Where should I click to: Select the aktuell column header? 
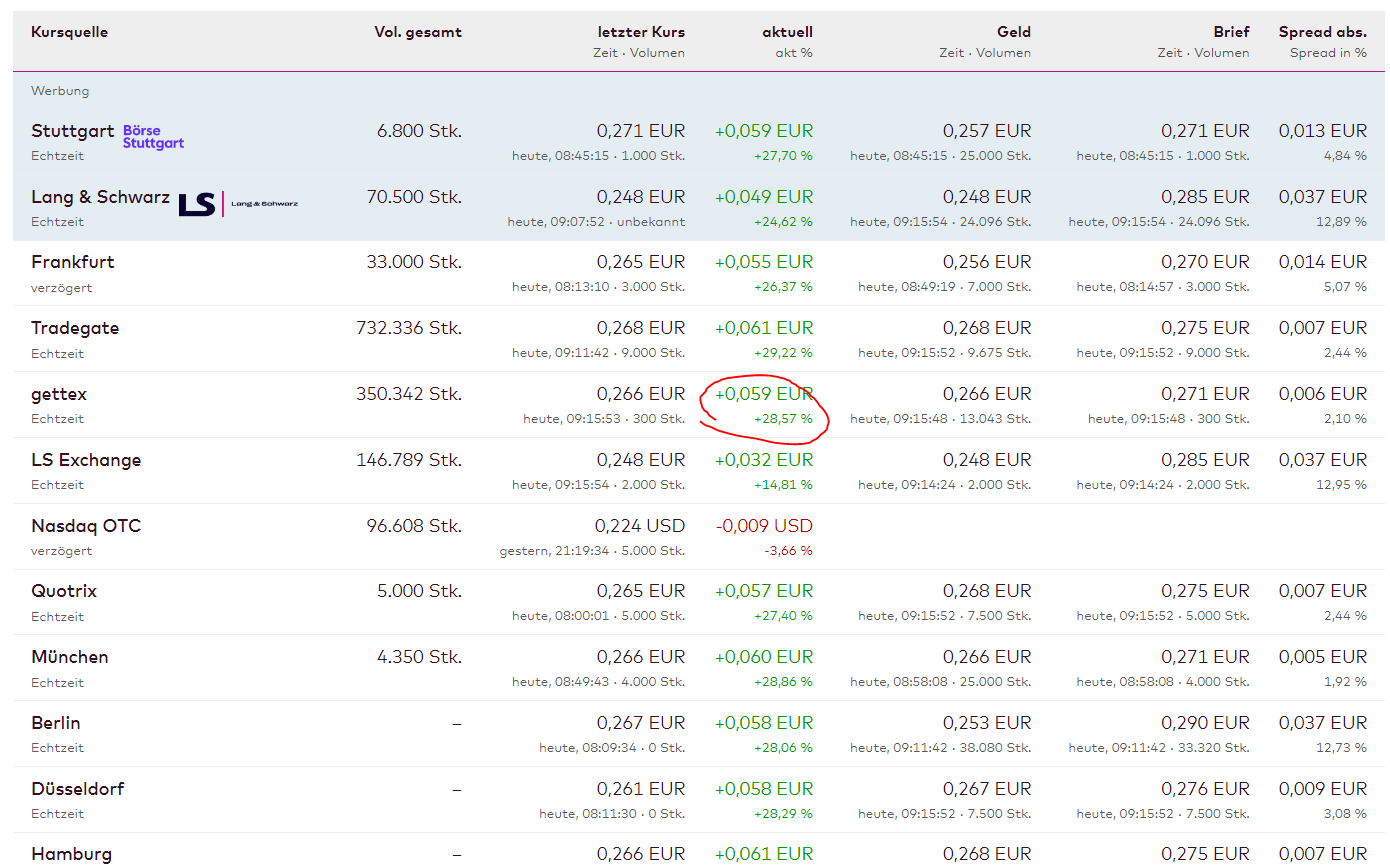coord(787,32)
